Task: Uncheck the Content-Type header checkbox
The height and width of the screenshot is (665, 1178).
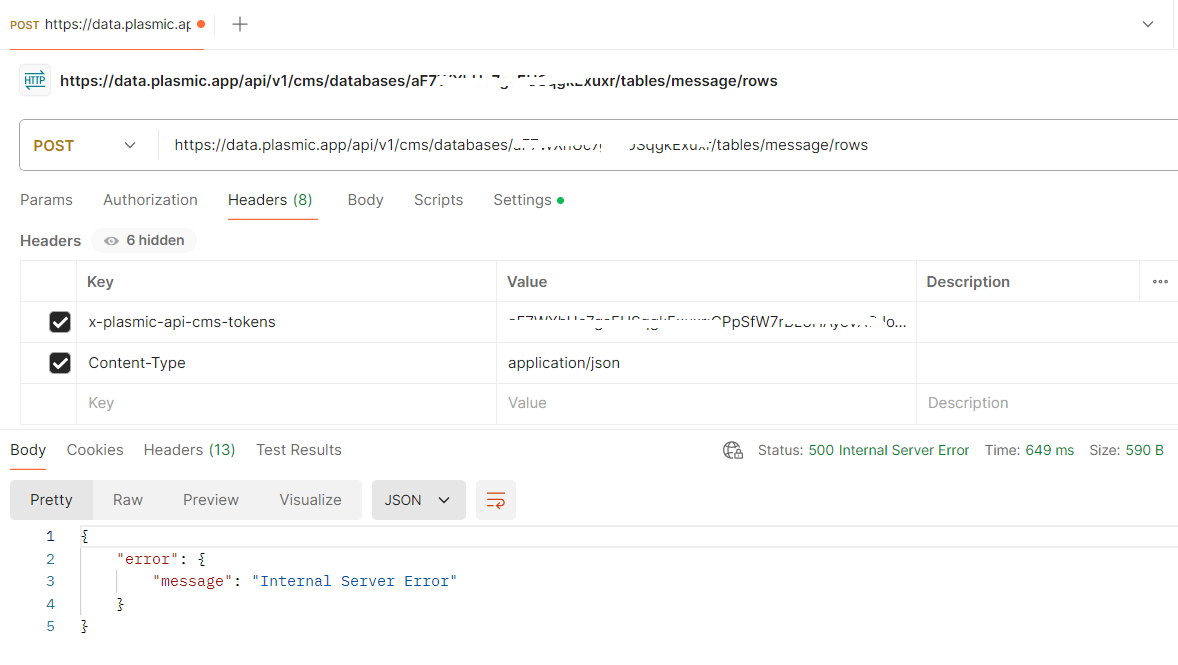Action: tap(60, 363)
